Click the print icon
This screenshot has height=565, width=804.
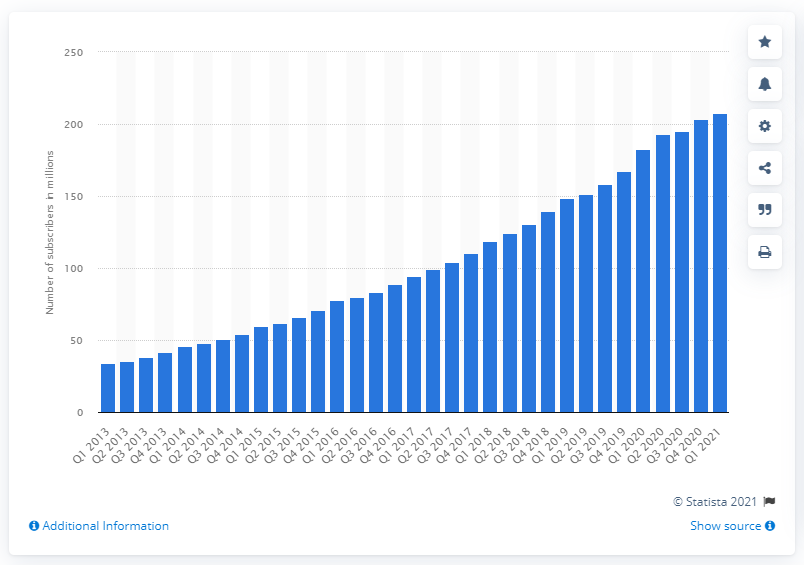[765, 252]
